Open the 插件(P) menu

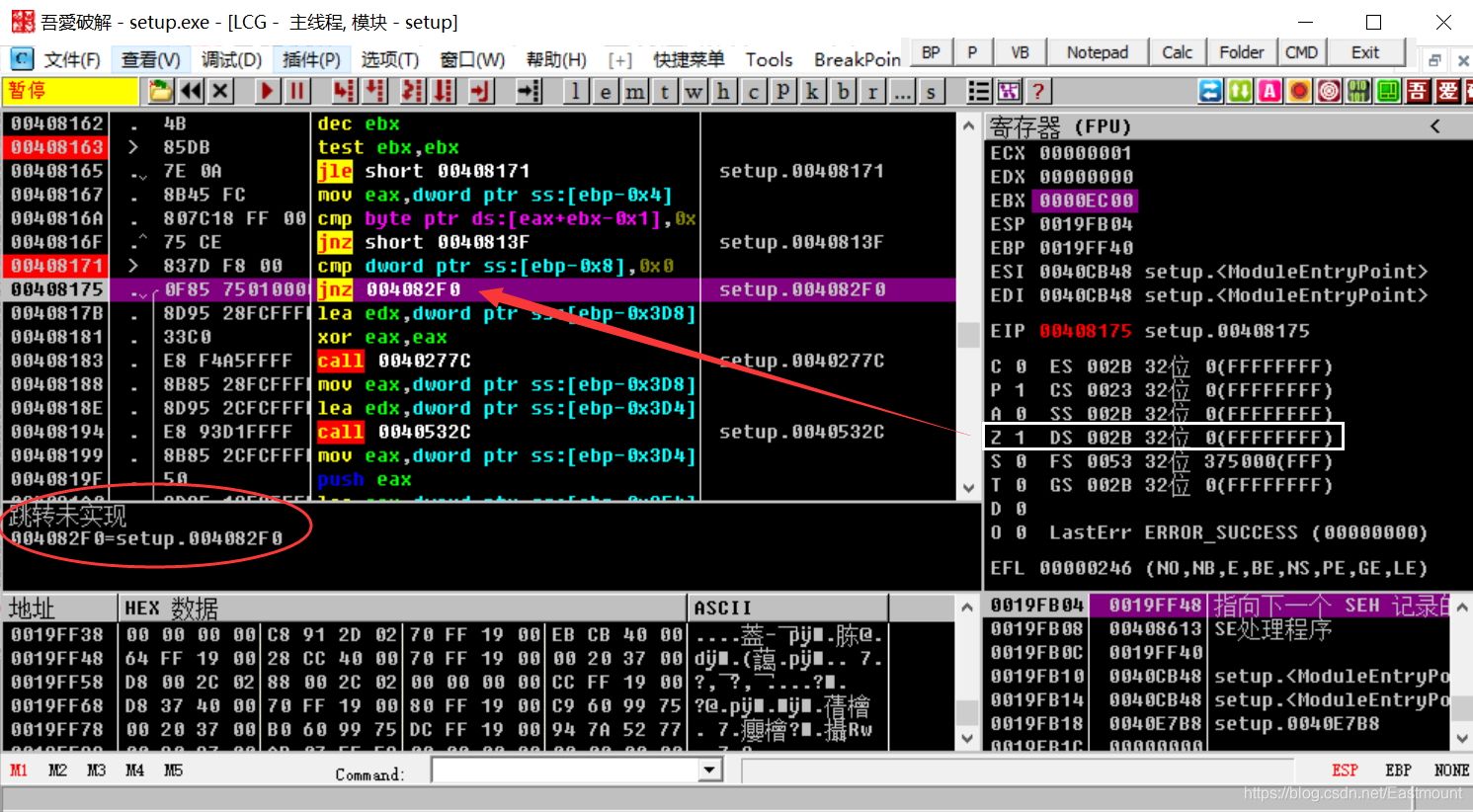(311, 60)
